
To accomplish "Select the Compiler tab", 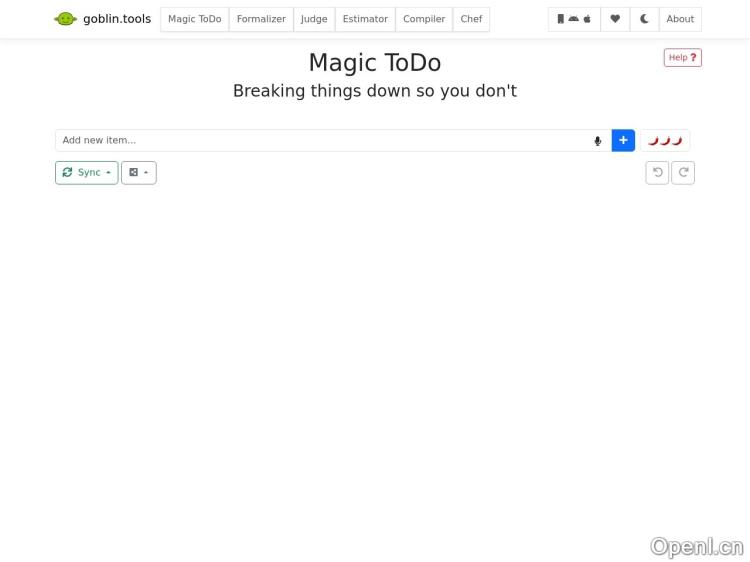I will [x=424, y=19].
